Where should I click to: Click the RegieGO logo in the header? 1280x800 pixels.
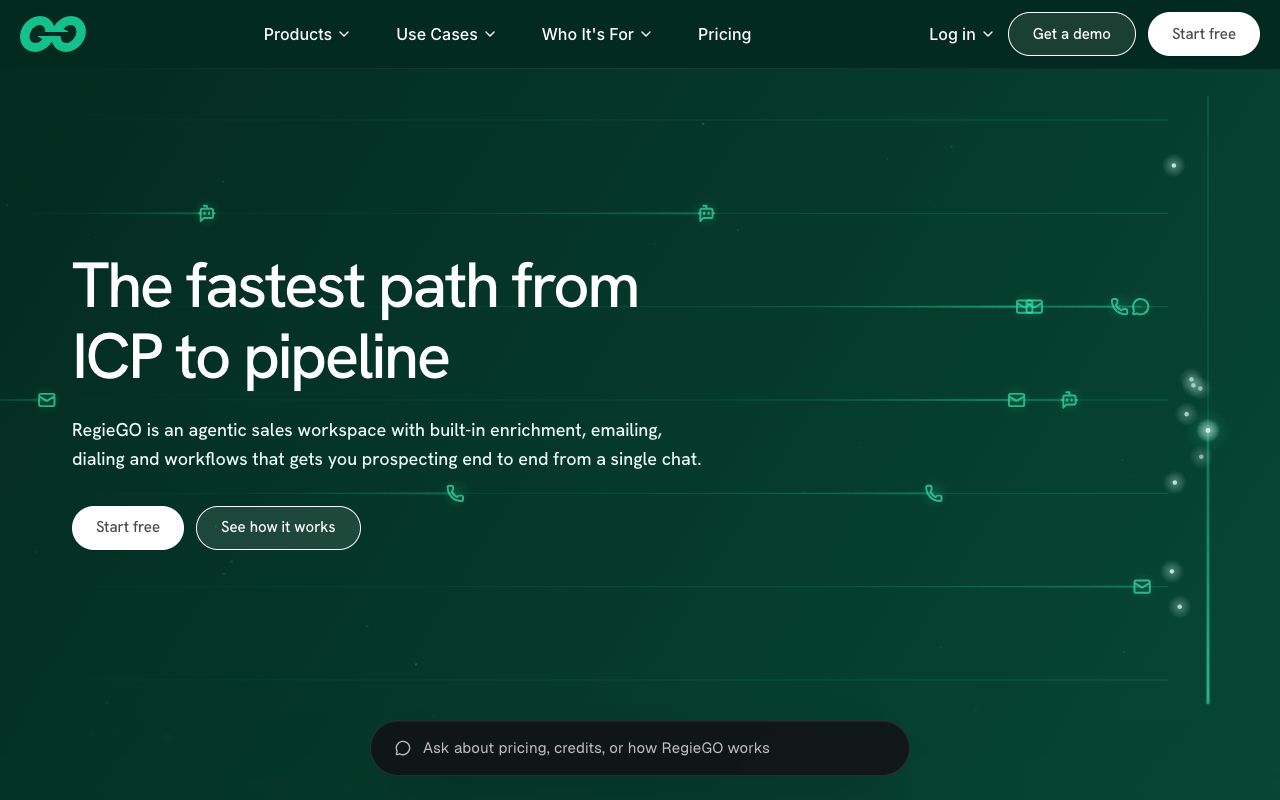point(53,34)
